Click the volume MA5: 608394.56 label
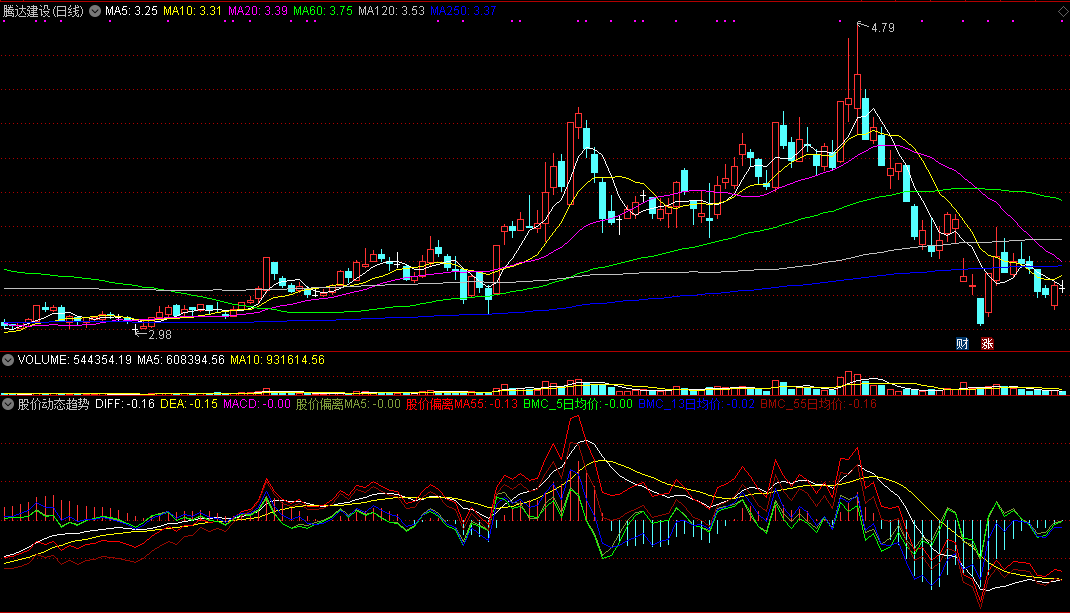Image resolution: width=1070 pixels, height=613 pixels. pos(181,360)
